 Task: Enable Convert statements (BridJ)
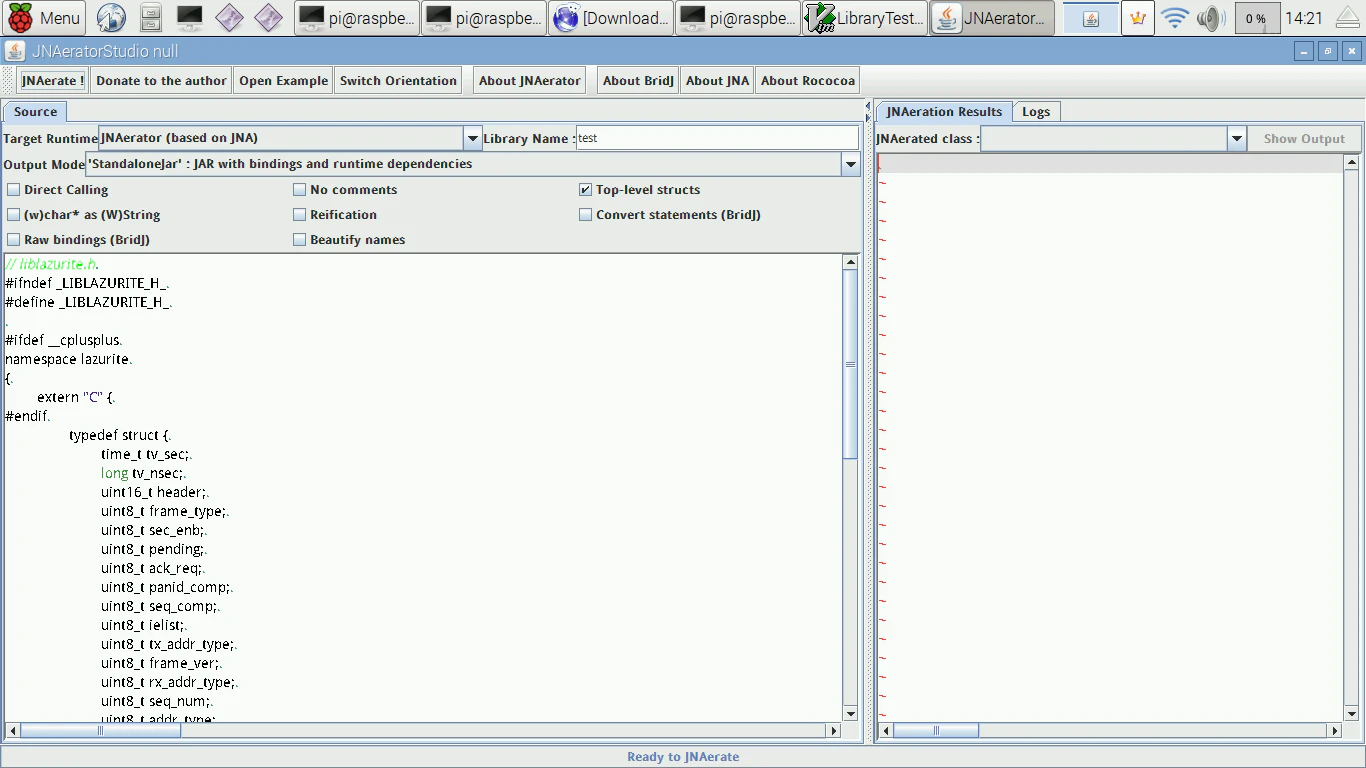[586, 215]
